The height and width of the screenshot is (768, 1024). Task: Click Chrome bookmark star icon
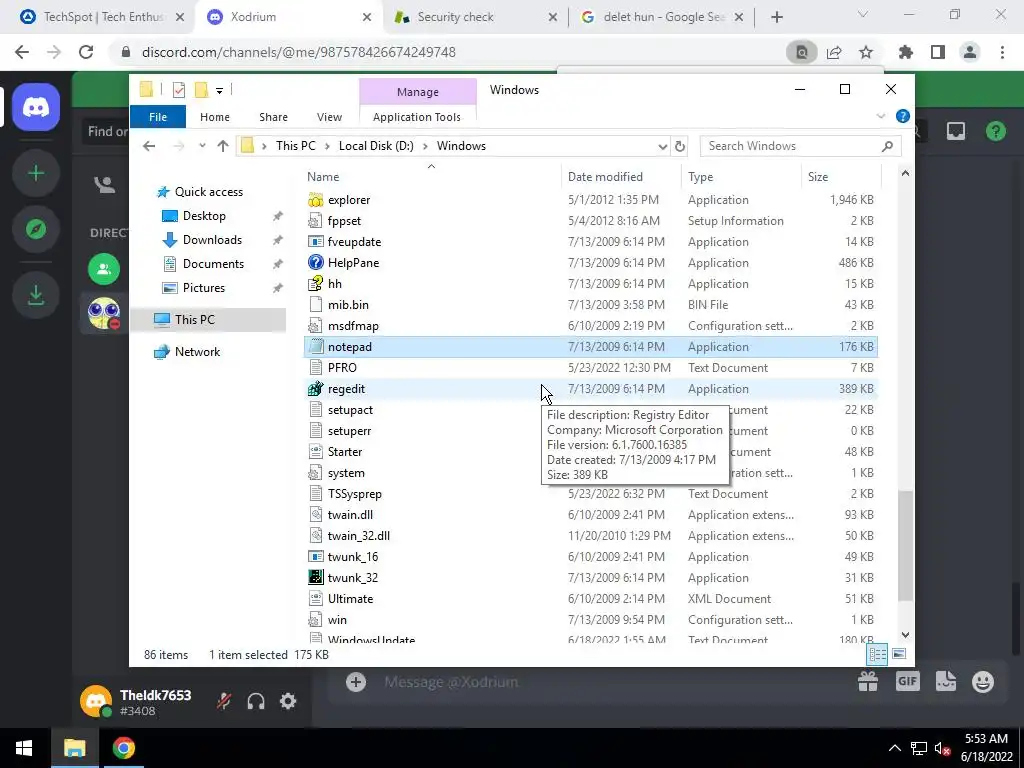pyautogui.click(x=866, y=52)
